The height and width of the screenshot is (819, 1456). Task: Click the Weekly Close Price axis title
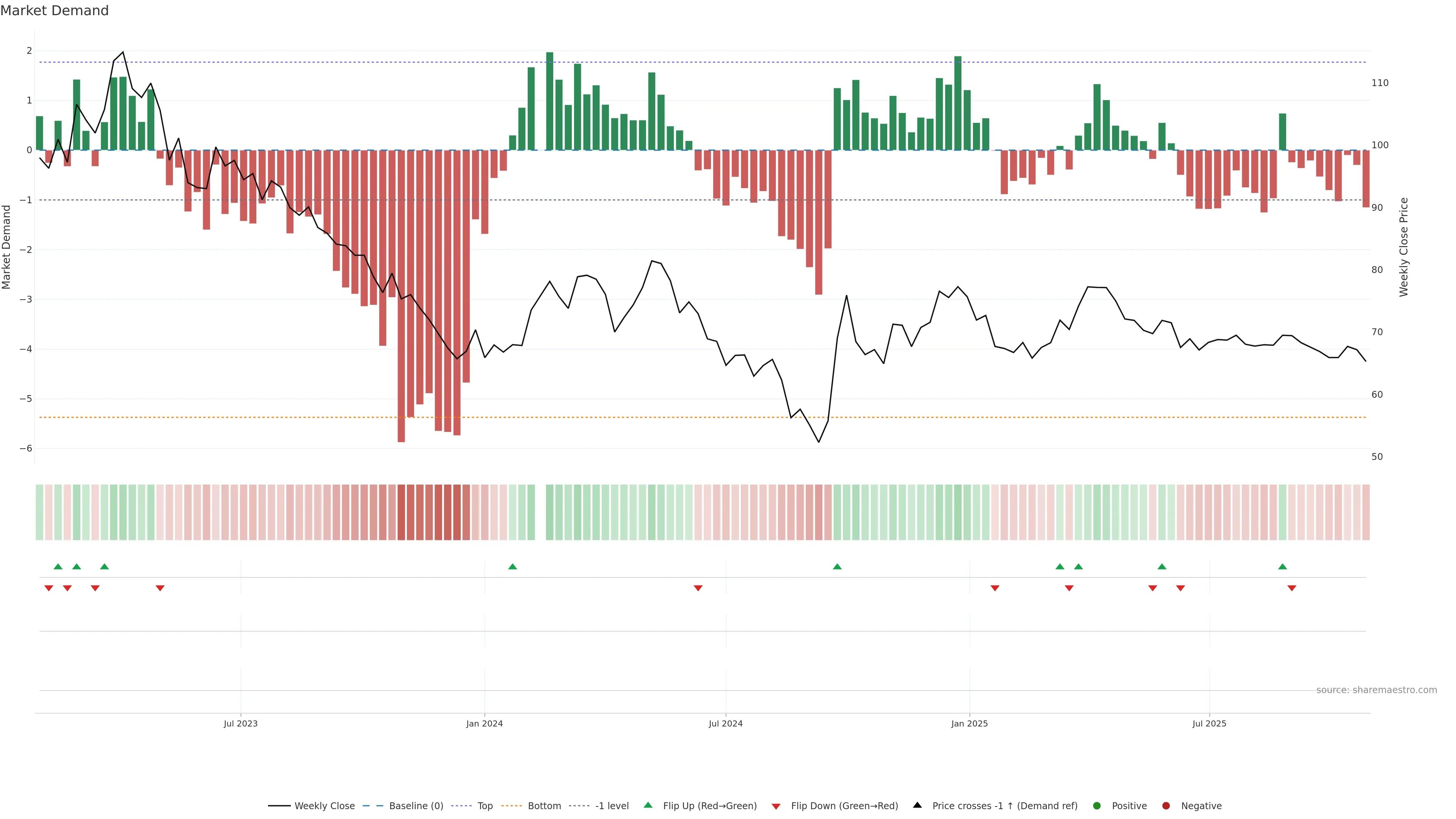pos(1404,247)
